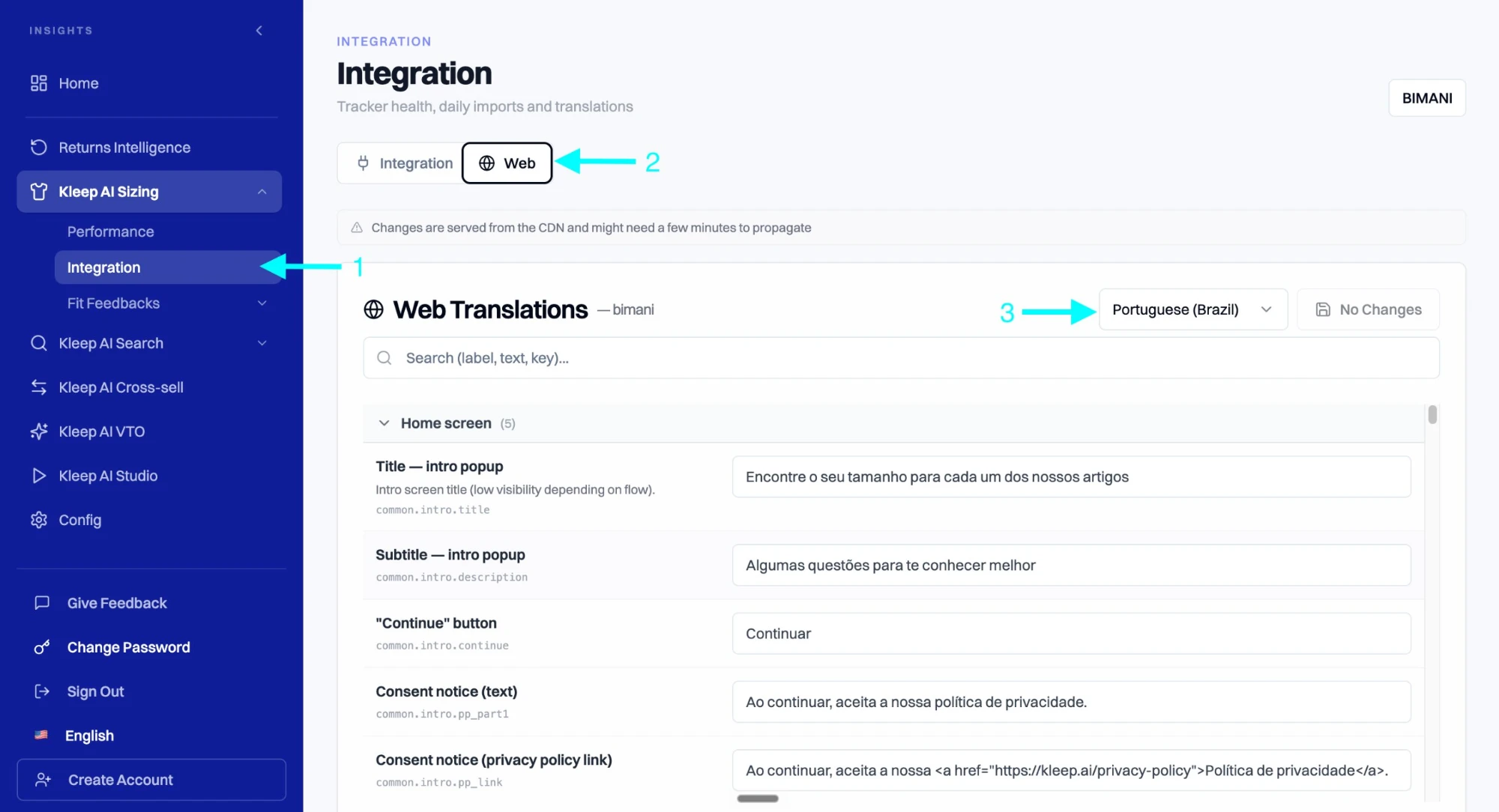Click the globe icon beside Web Translations

[x=373, y=309]
